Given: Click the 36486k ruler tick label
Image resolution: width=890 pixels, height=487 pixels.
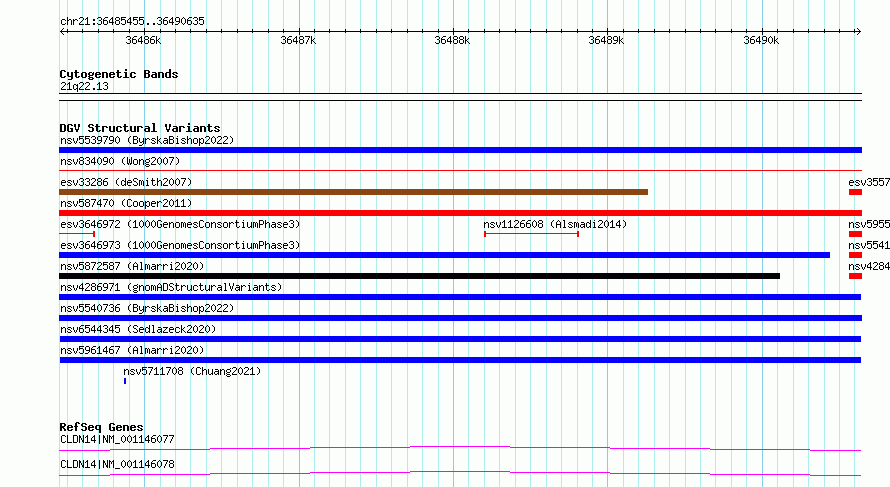Looking at the screenshot, I should click(x=143, y=40).
